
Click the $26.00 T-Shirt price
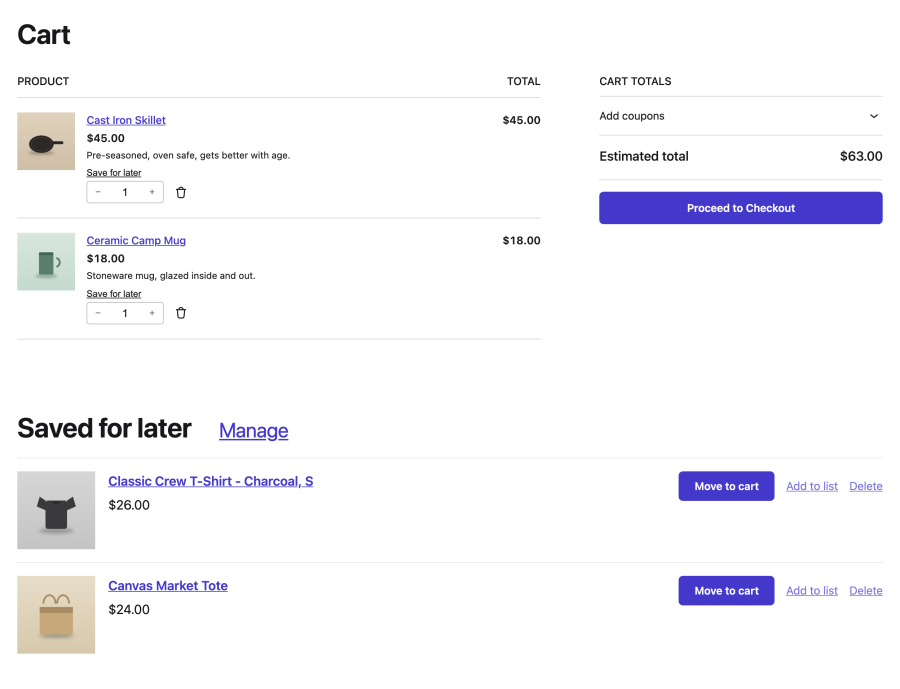129,505
